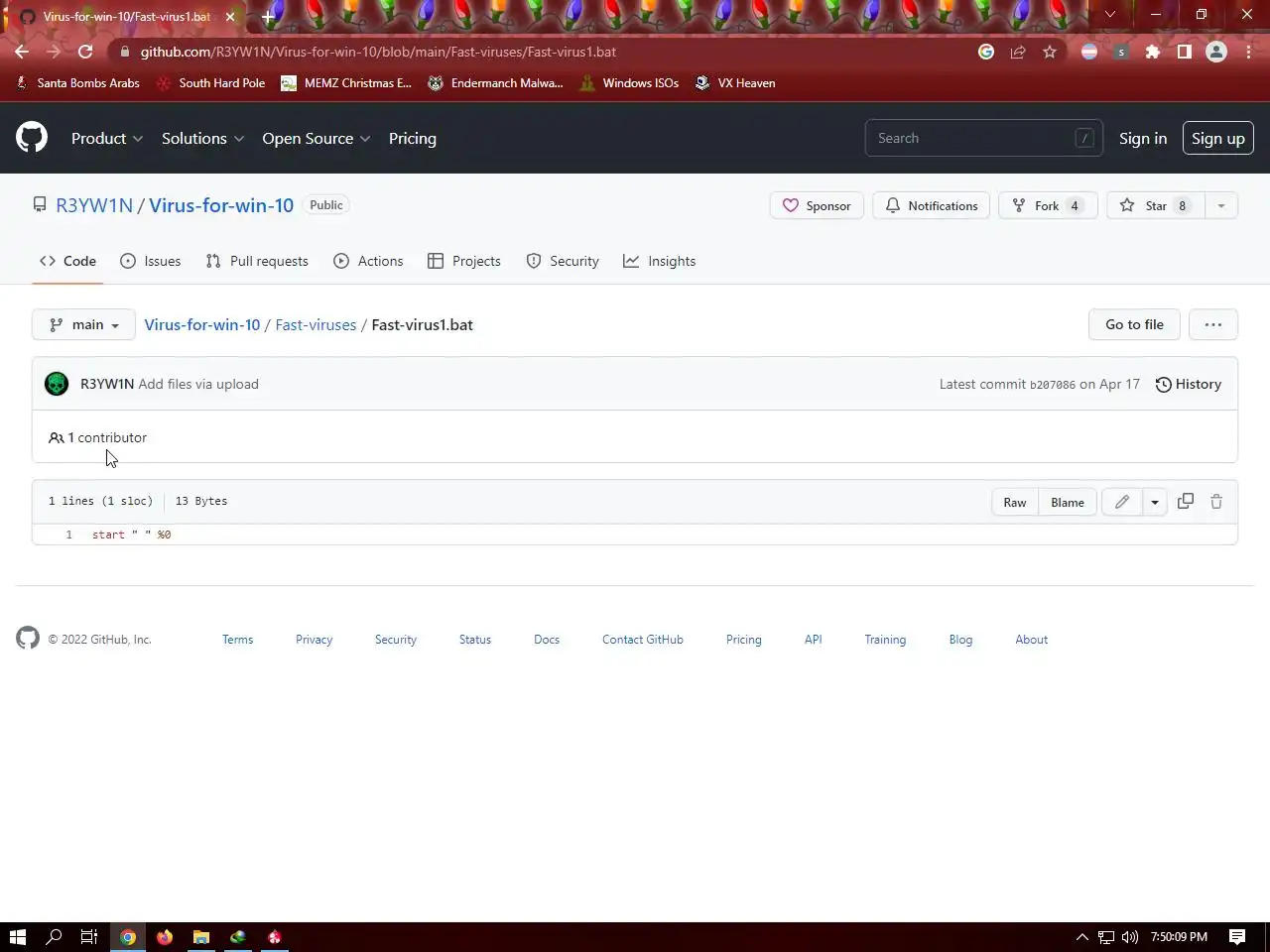The image size is (1270, 952).
Task: Open Fast-viruses folder breadcrumb
Action: pos(316,324)
